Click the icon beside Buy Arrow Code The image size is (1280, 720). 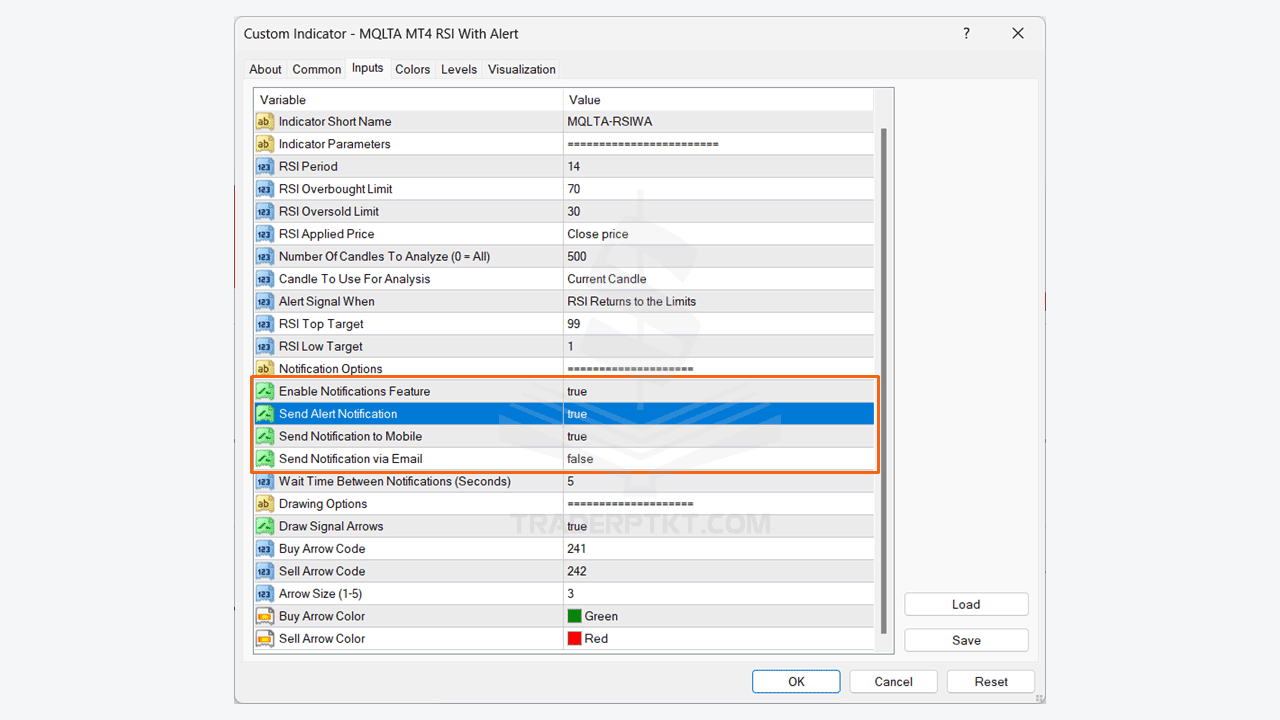(265, 549)
